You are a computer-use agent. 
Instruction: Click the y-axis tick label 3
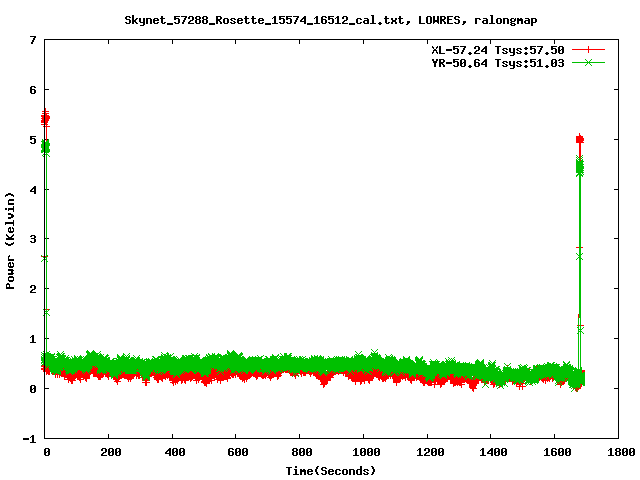pyautogui.click(x=33, y=239)
